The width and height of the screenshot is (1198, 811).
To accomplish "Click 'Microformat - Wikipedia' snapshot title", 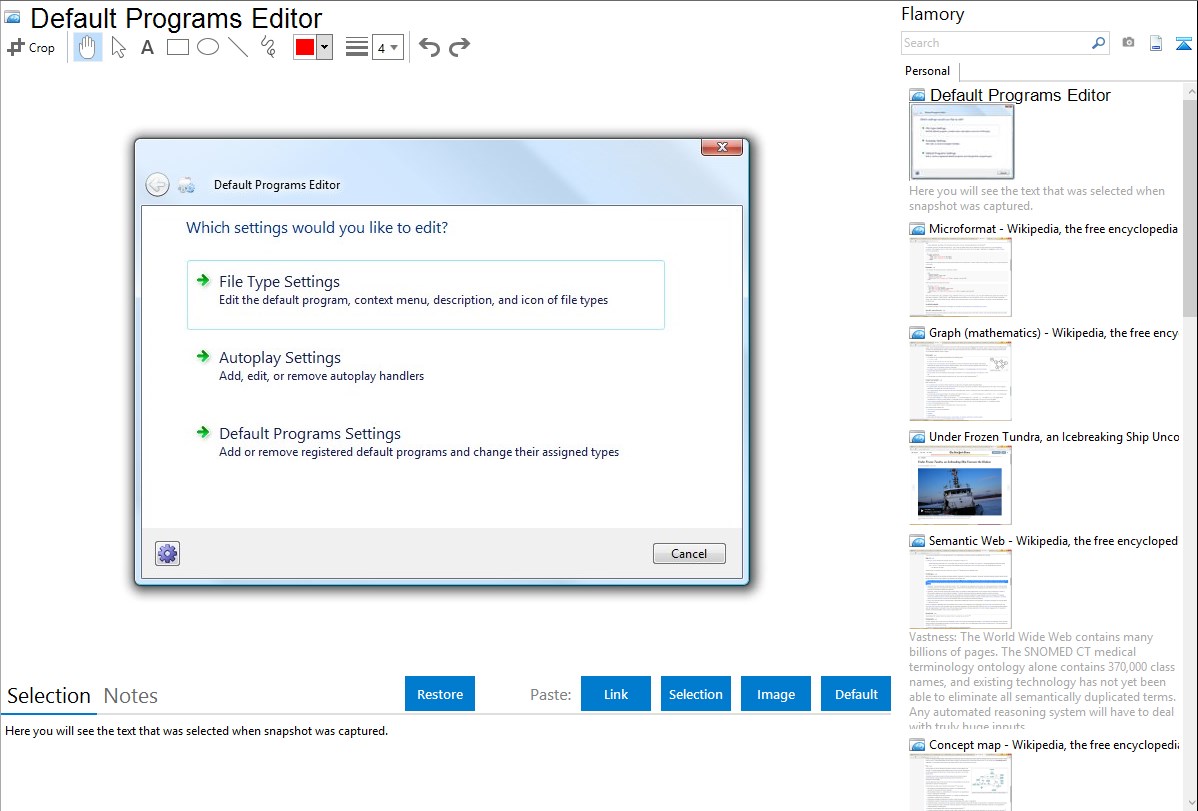I will (x=1053, y=229).
